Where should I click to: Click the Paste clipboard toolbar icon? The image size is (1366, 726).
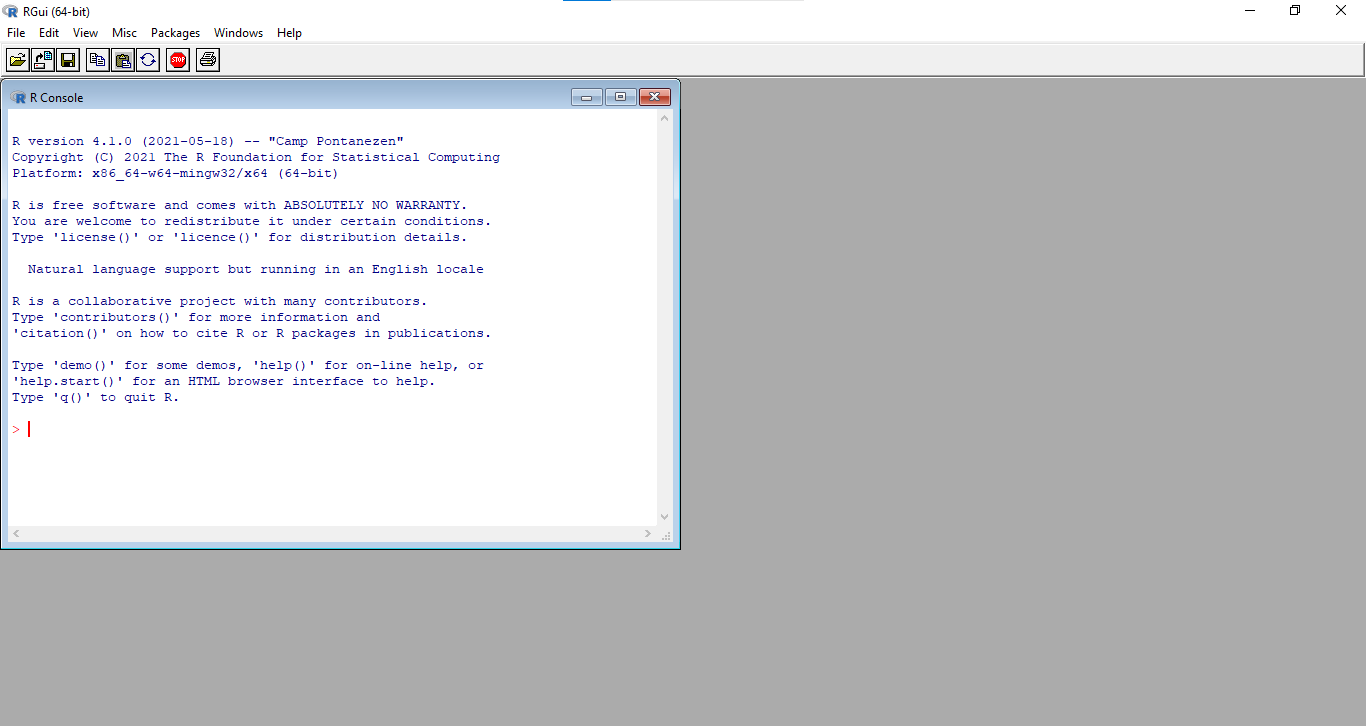coord(123,60)
